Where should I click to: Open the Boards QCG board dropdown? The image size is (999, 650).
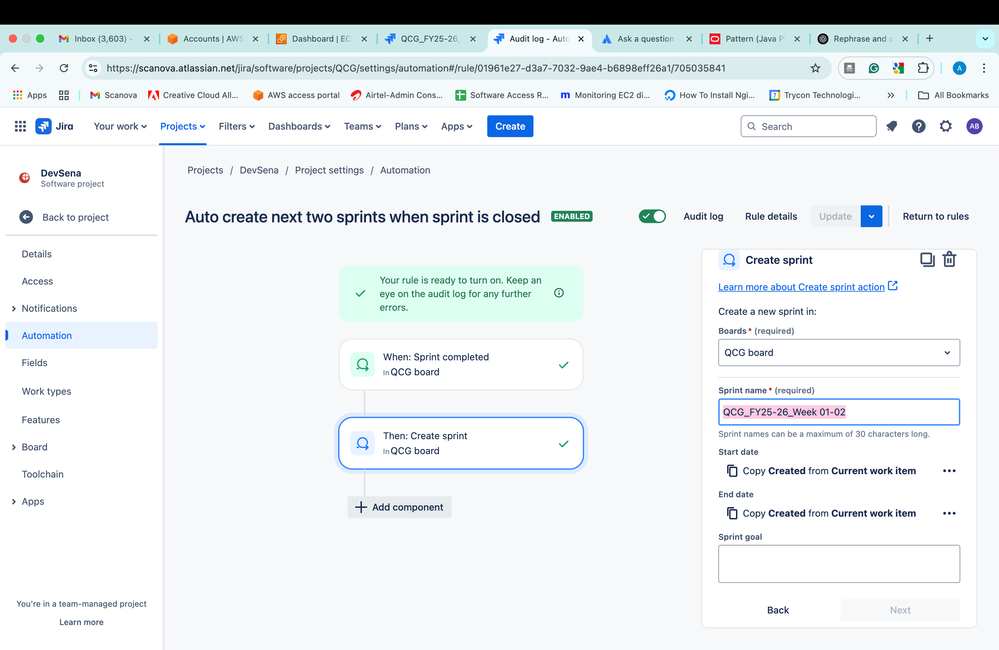838,352
